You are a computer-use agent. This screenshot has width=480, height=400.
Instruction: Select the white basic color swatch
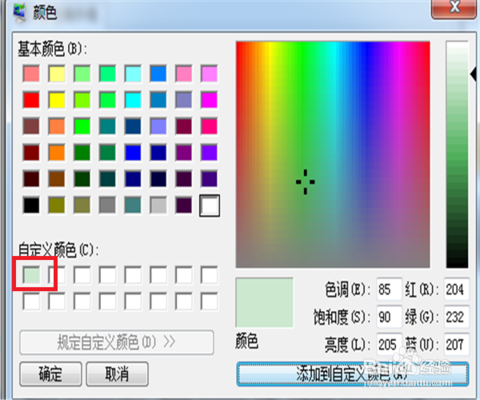[x=209, y=206]
